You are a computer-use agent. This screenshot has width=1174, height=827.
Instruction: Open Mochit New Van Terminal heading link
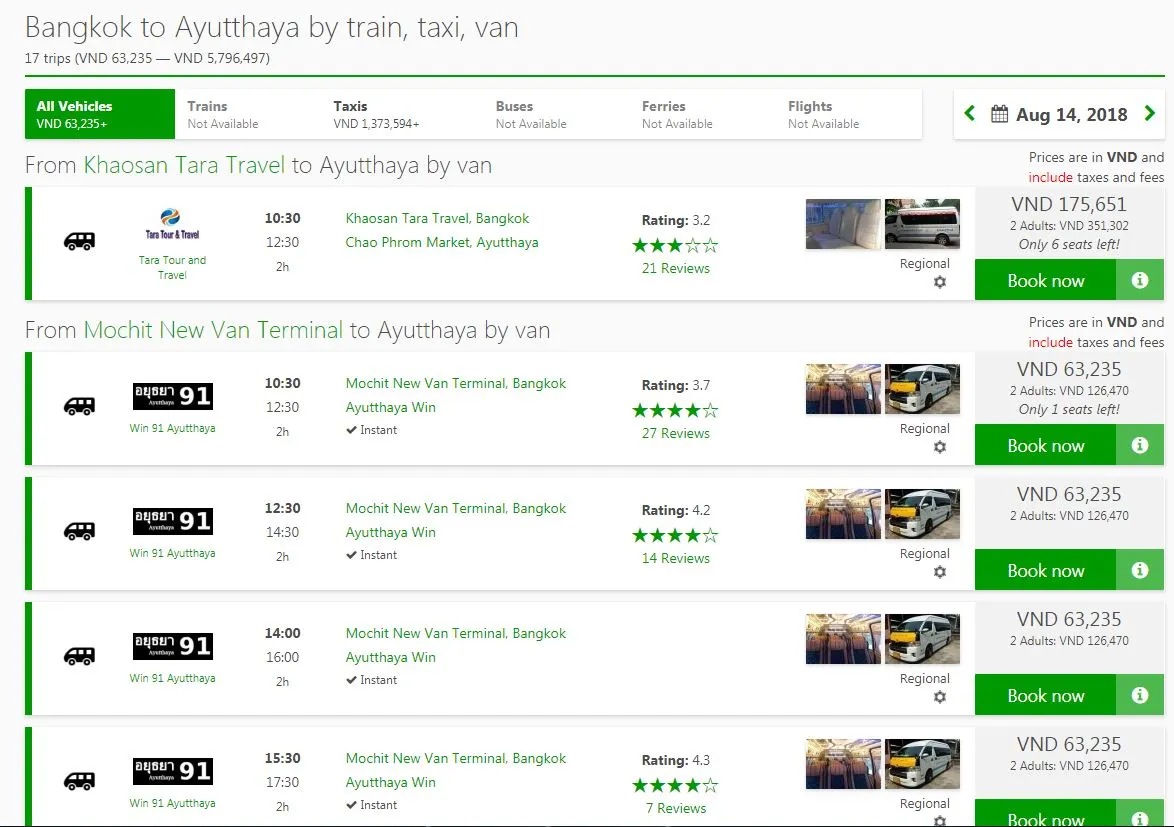[213, 330]
